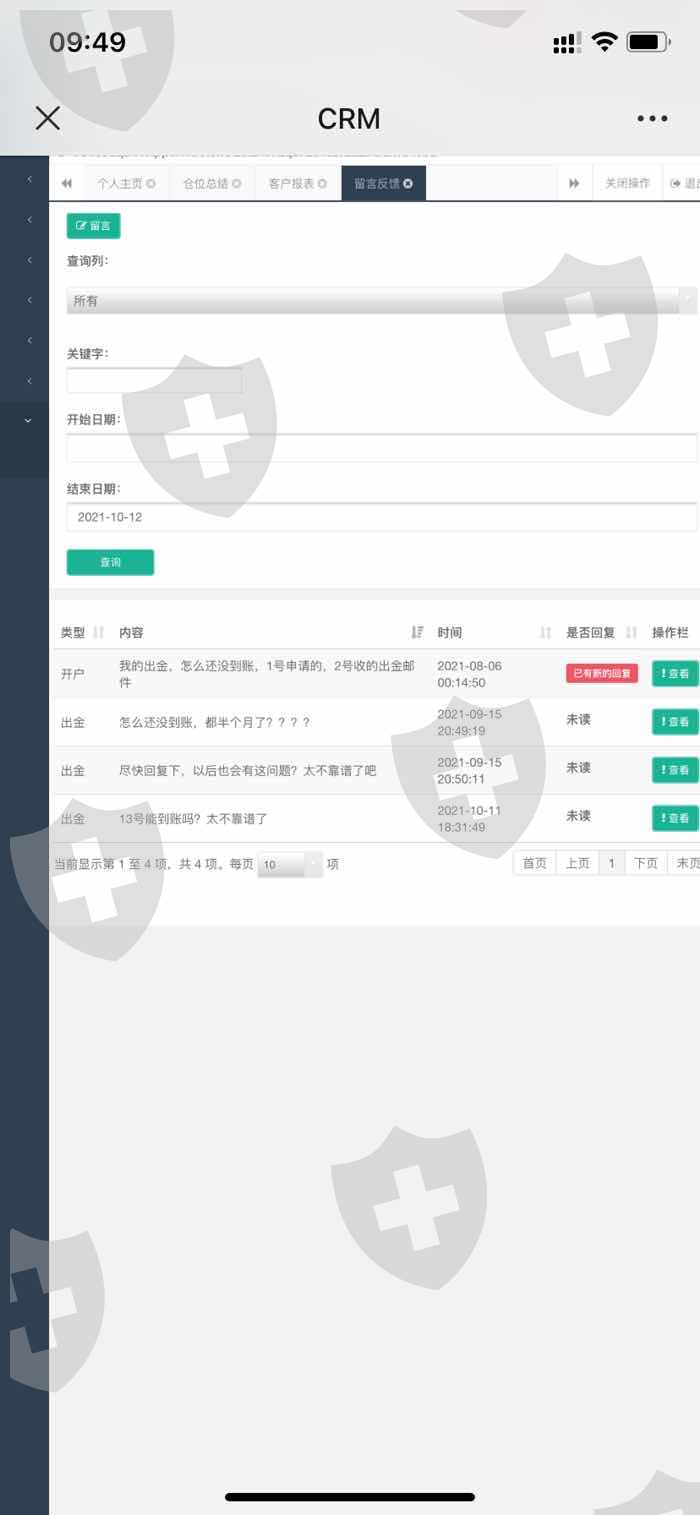
Task: Open the 关闭操作 menu
Action: point(627,183)
